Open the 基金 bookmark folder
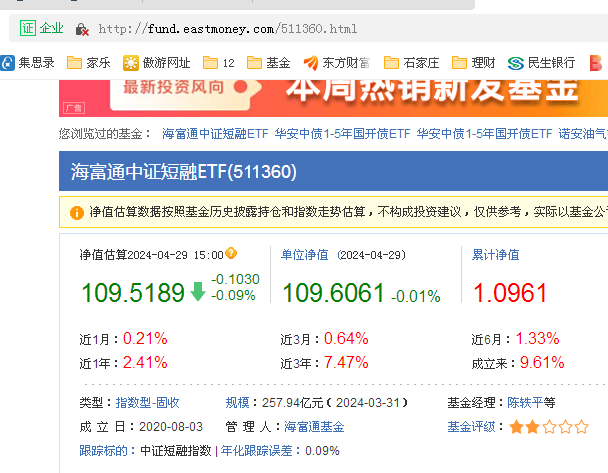 click(x=269, y=63)
